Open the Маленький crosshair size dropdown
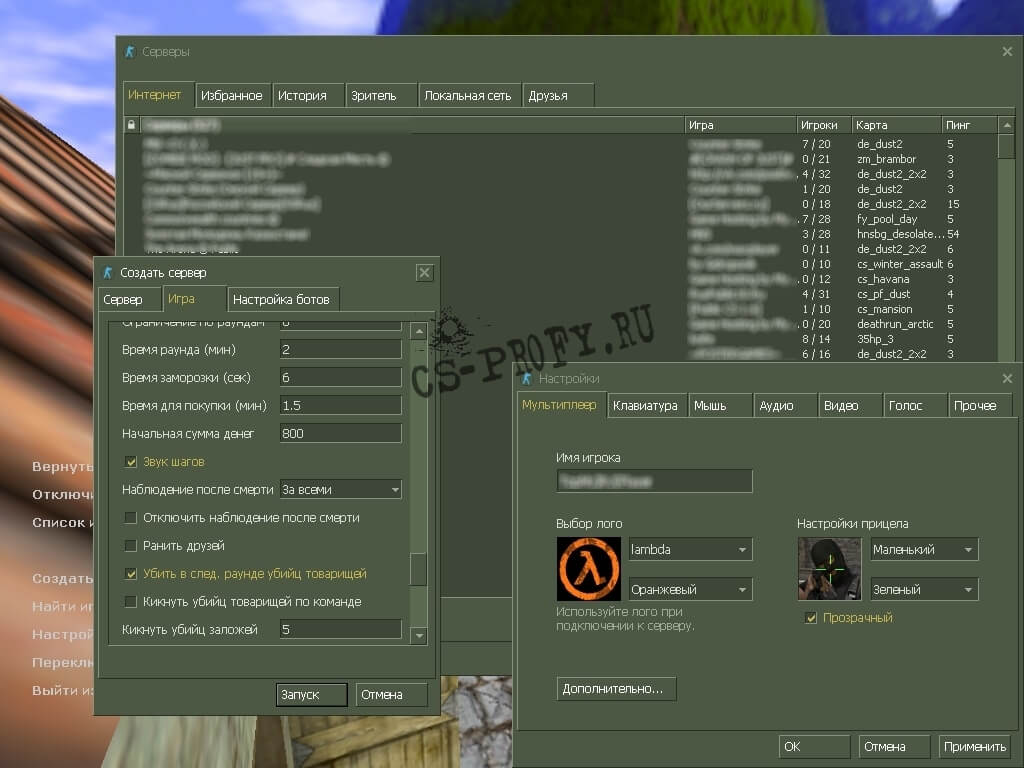1024x768 pixels. coord(923,550)
